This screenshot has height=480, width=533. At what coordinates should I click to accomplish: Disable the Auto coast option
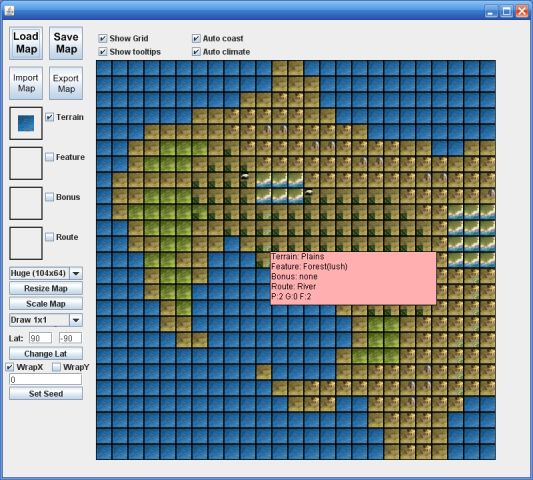196,38
